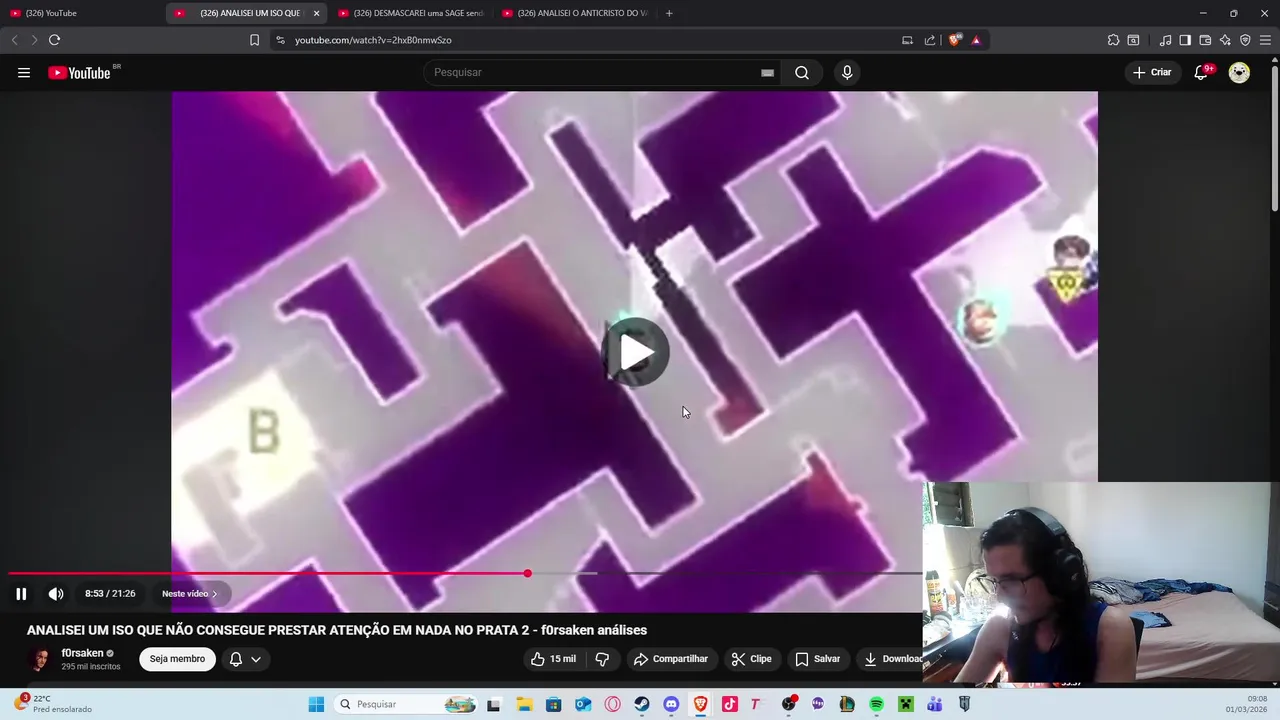Mute the video volume speaker icon

56,593
